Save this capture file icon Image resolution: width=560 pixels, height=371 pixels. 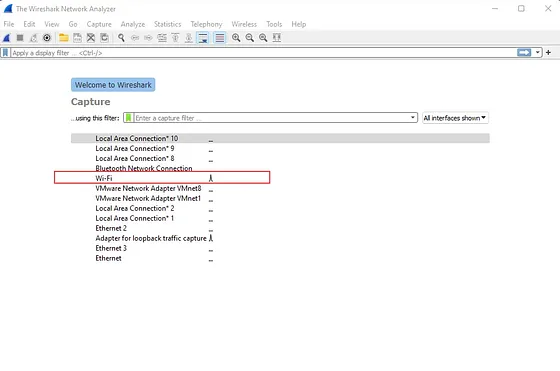(77, 37)
